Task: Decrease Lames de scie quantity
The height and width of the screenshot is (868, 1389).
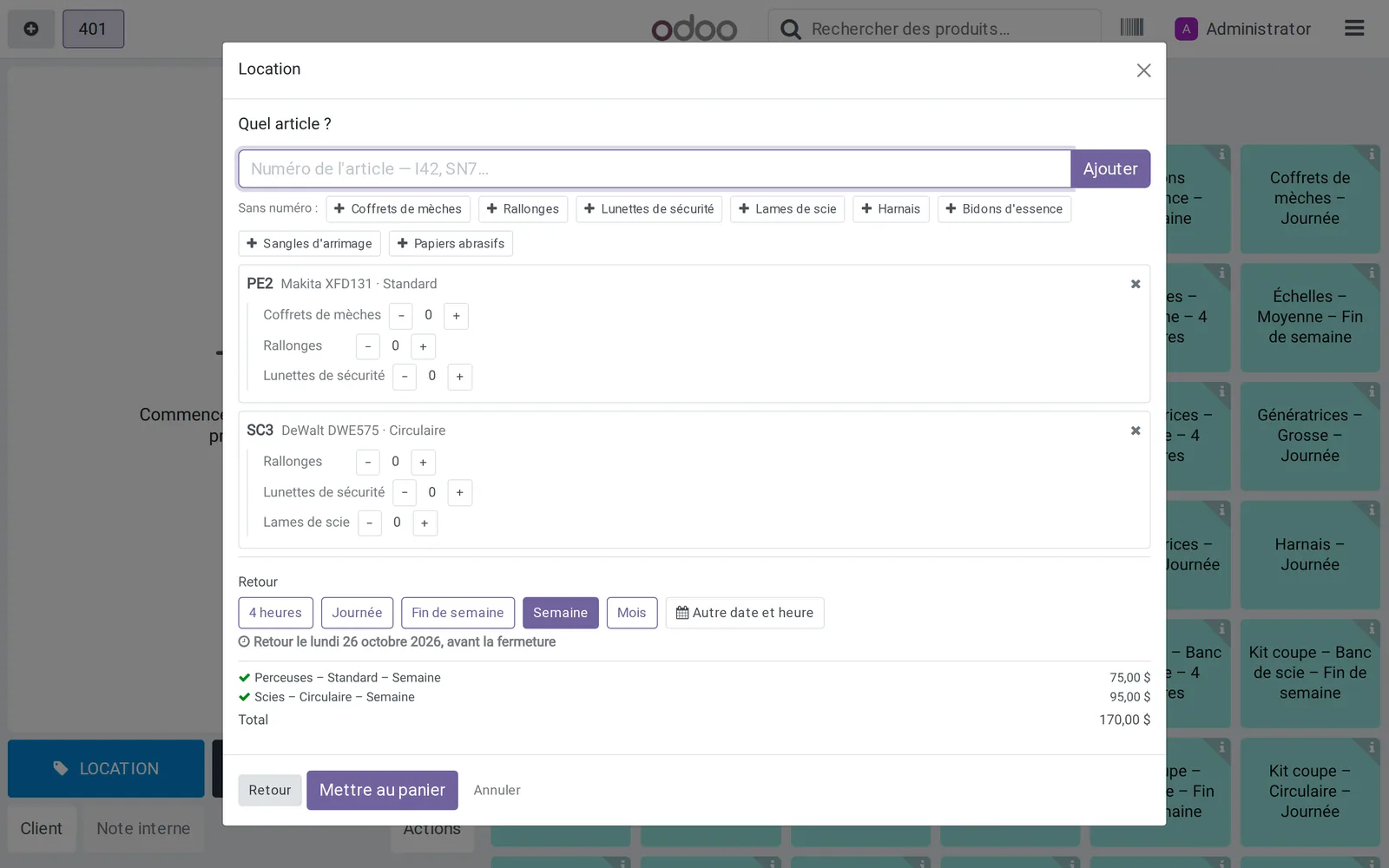Action: (x=370, y=523)
